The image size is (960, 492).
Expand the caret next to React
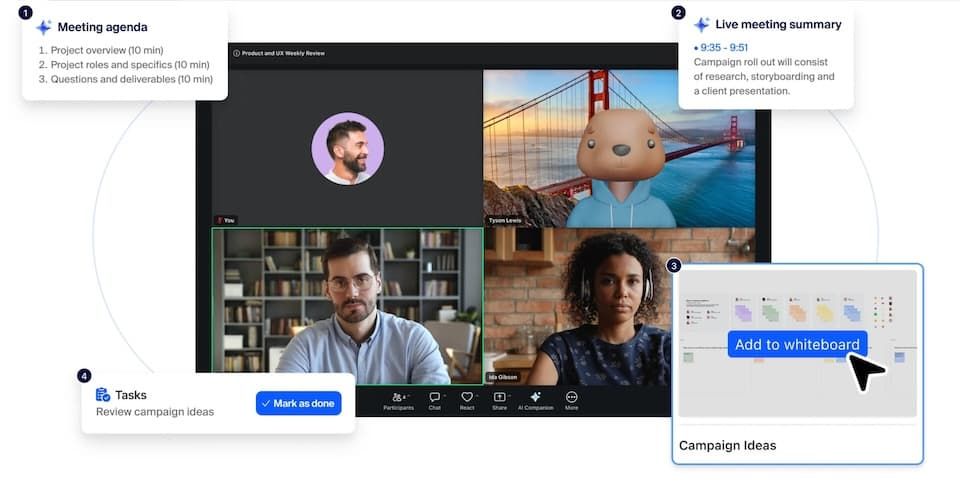(477, 396)
